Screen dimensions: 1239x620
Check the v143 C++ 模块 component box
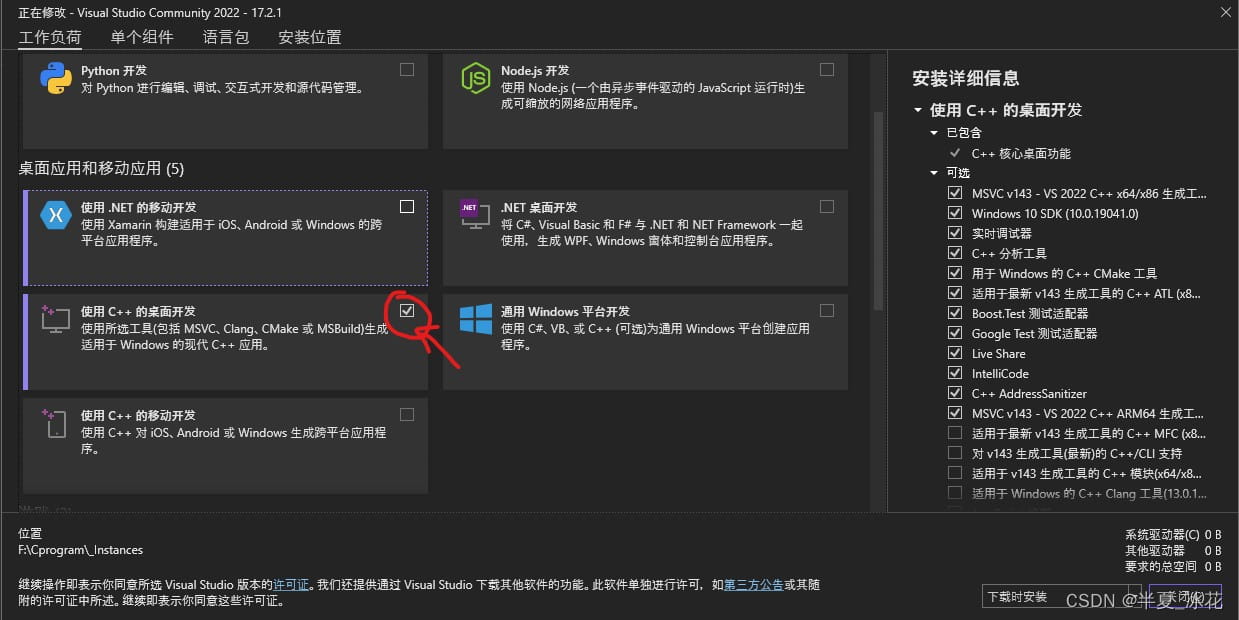[954, 473]
